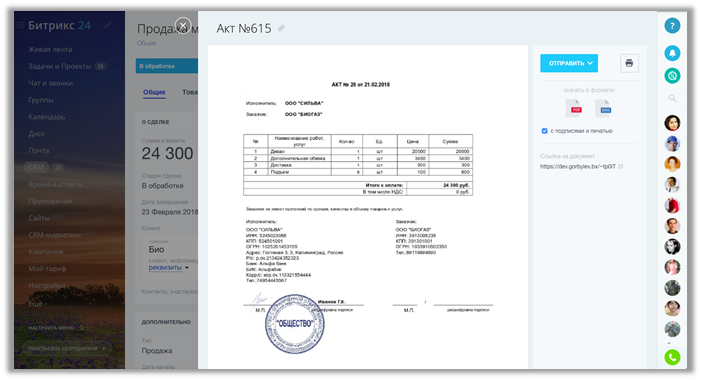Open Задачи и Проекты menu item
Screen dimensions: 701x380
(x=59, y=66)
